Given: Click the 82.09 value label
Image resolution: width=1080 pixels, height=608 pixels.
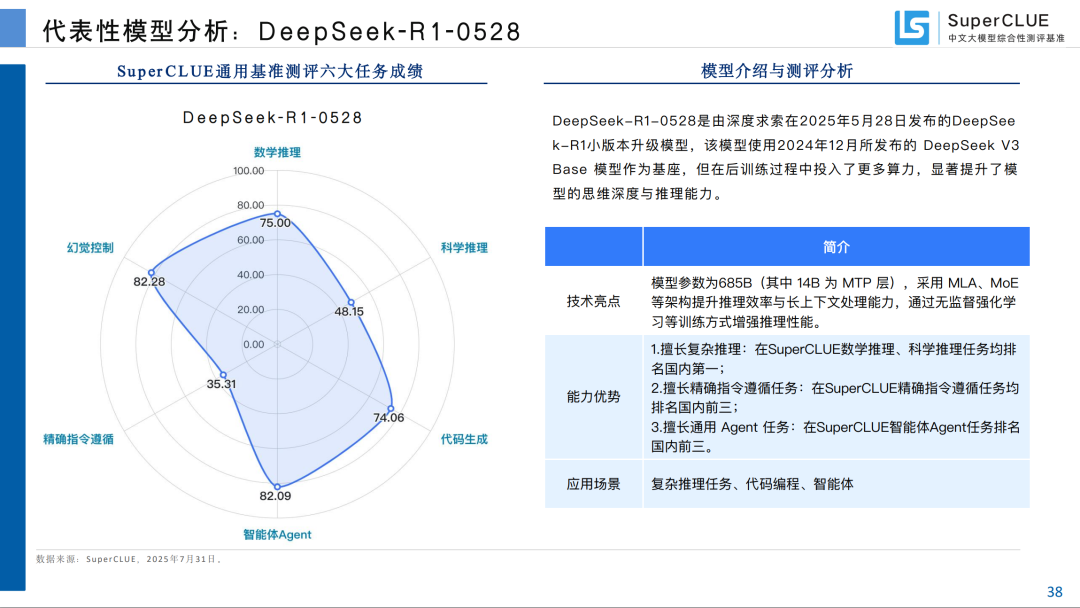Looking at the screenshot, I should pos(275,497).
